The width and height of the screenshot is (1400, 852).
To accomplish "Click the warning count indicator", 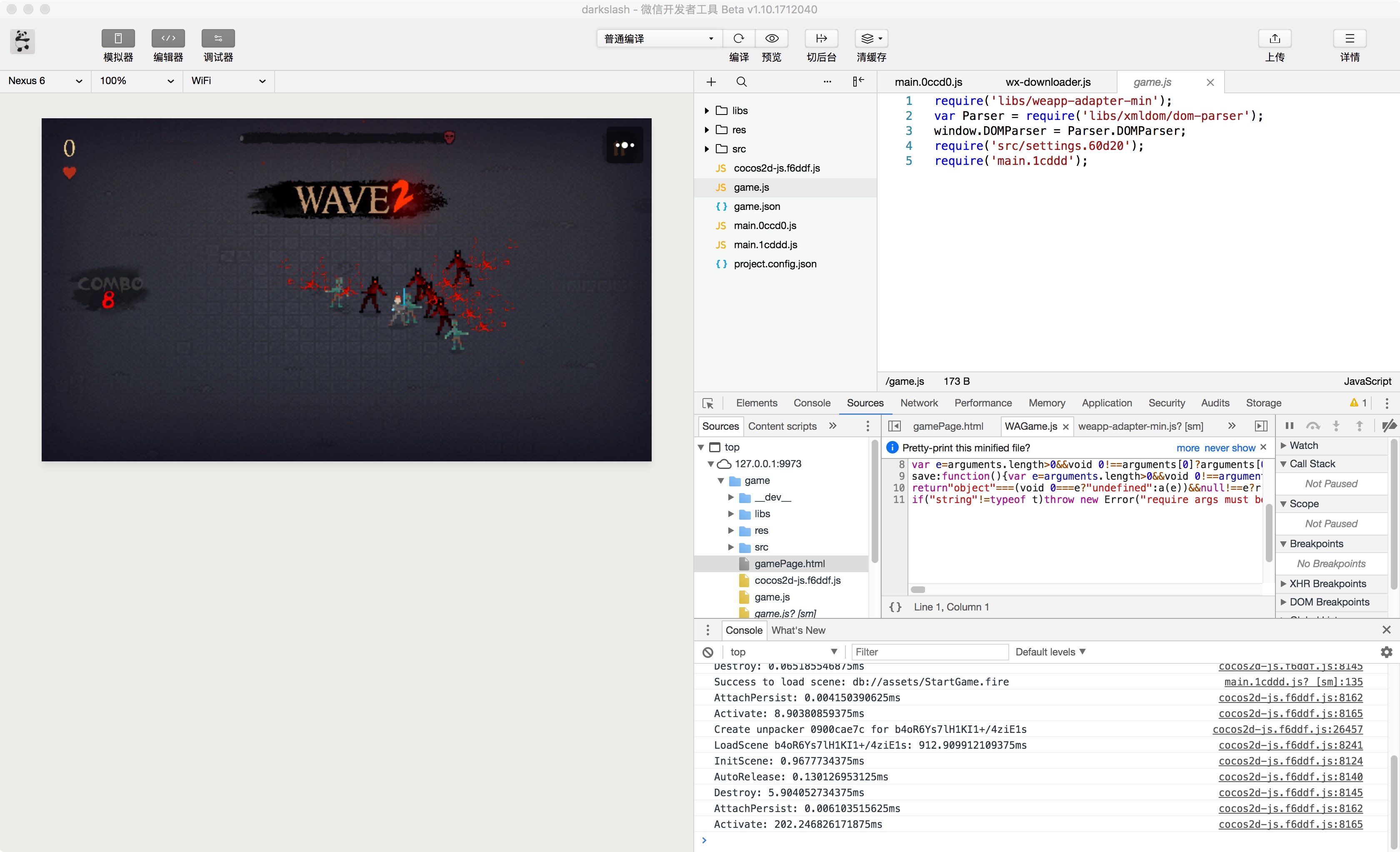I will click(1358, 403).
